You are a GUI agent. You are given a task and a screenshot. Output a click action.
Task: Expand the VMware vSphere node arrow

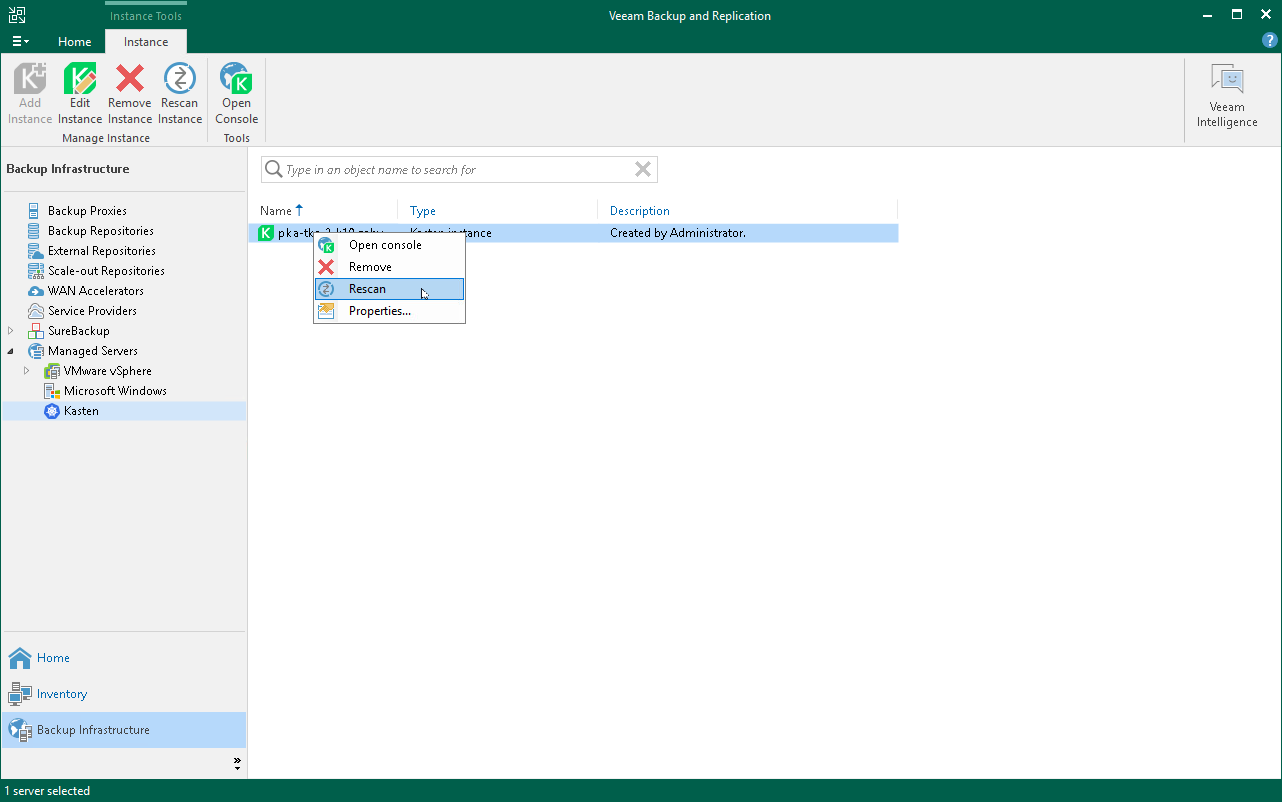tap(27, 371)
